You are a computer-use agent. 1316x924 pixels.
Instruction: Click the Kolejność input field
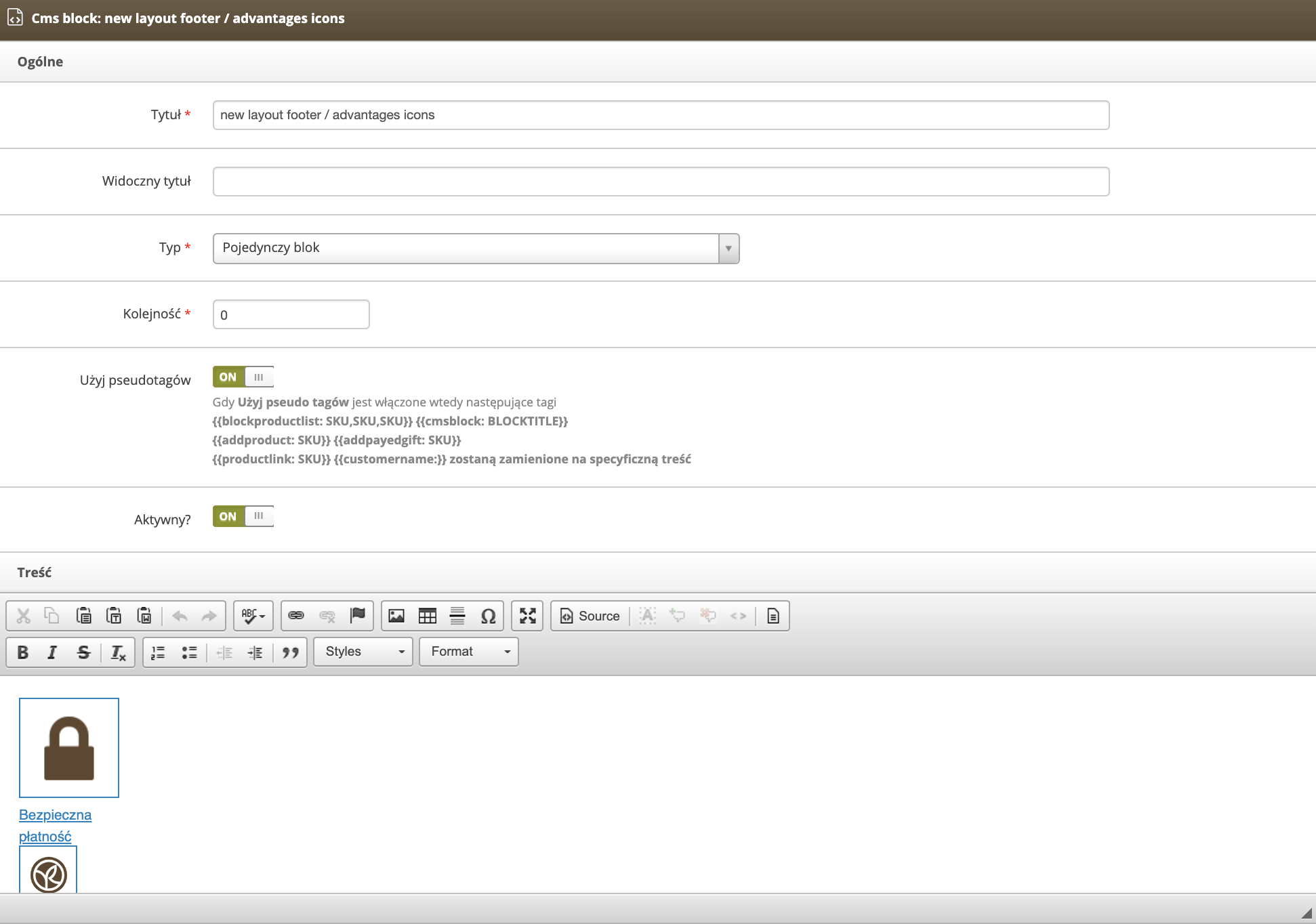(x=291, y=314)
